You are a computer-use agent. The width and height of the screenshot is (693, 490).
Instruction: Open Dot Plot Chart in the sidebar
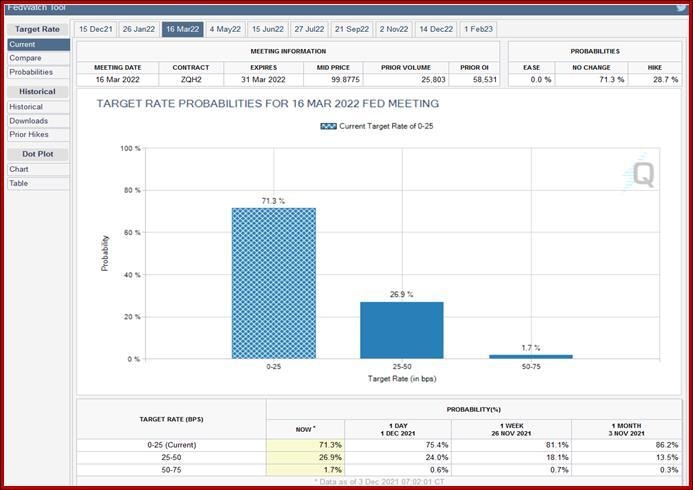38,169
